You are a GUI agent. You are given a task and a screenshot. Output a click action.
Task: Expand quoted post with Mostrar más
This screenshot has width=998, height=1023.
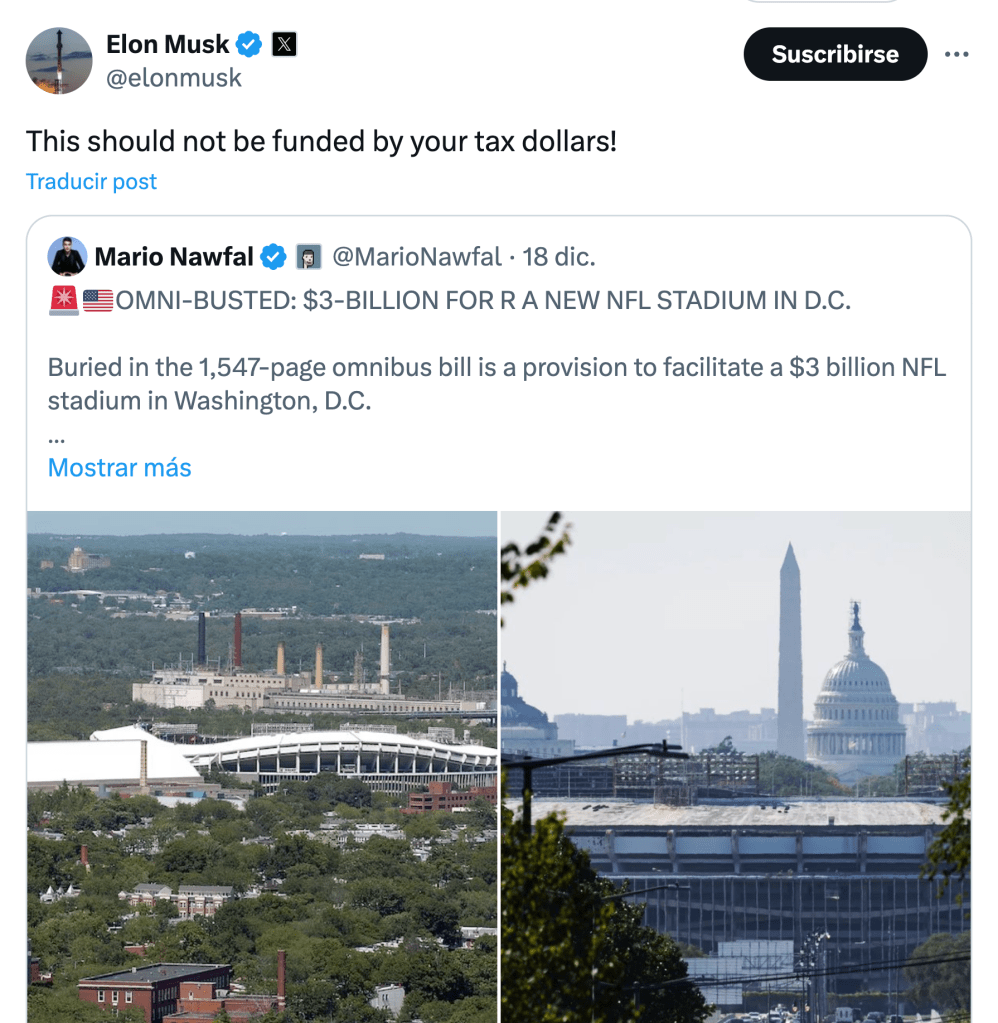[119, 467]
